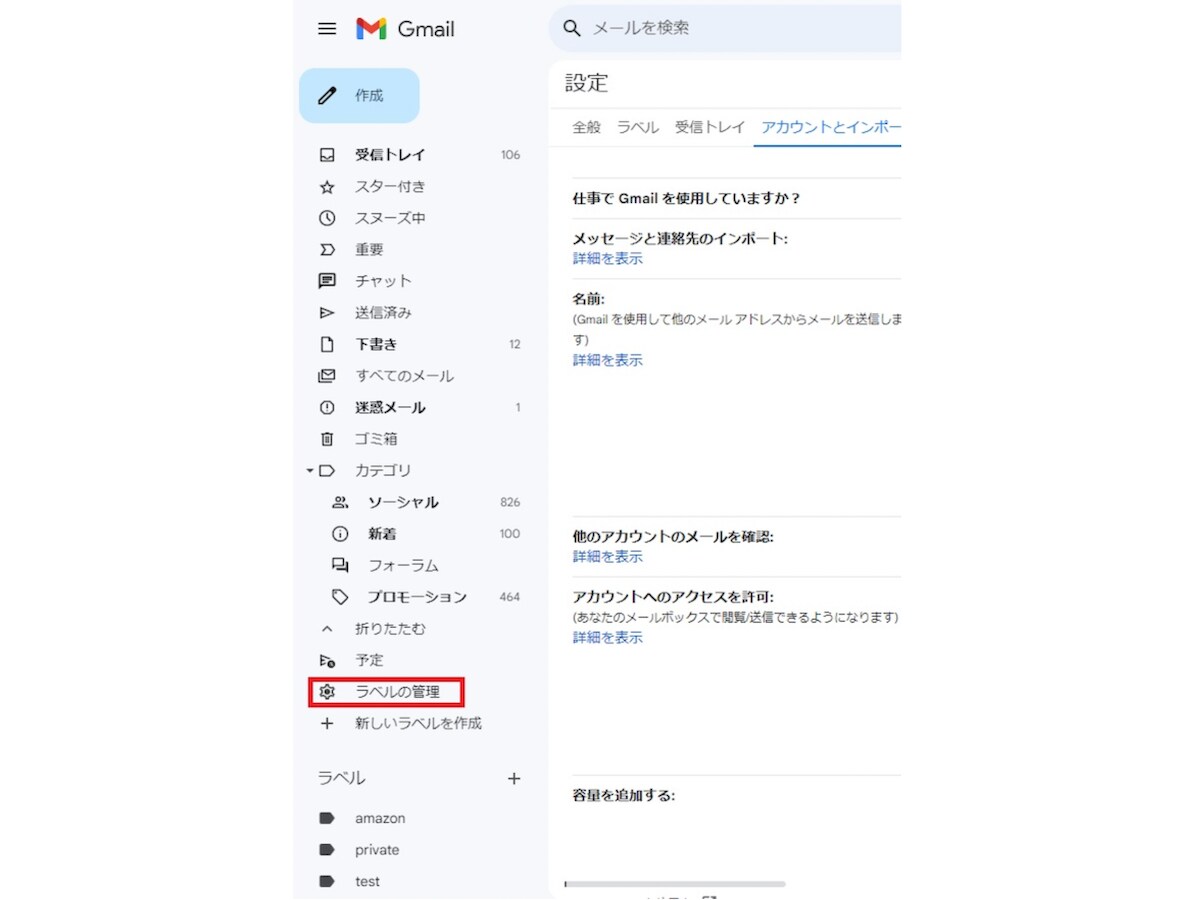Click 詳細を表示 under アカウントへのアクセスを許可
Viewport: 1200px width, 900px height.
pos(608,638)
